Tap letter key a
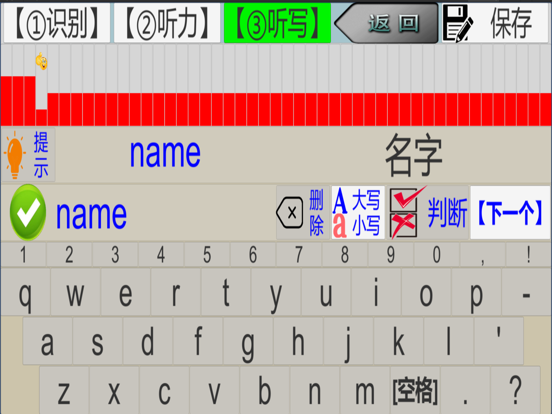 coord(48,341)
